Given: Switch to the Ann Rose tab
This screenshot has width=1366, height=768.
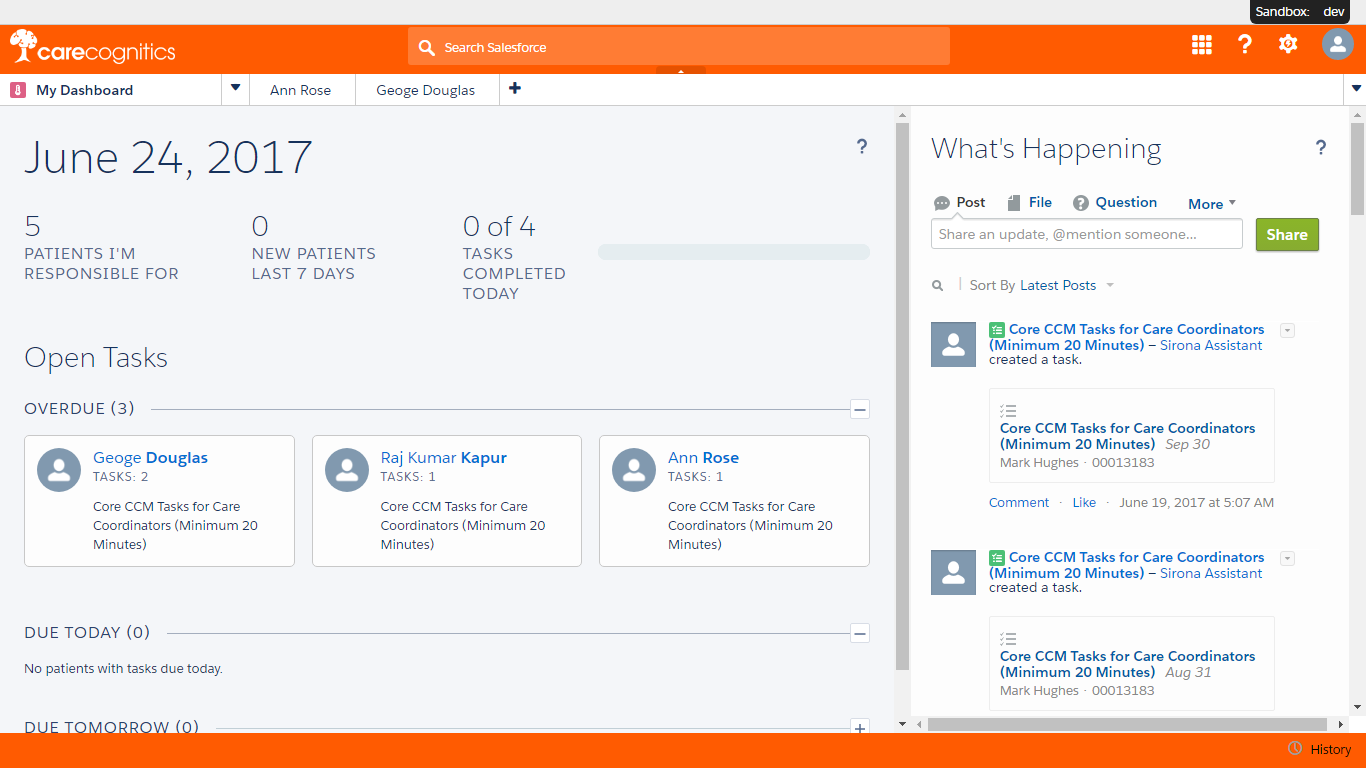Looking at the screenshot, I should 300,90.
